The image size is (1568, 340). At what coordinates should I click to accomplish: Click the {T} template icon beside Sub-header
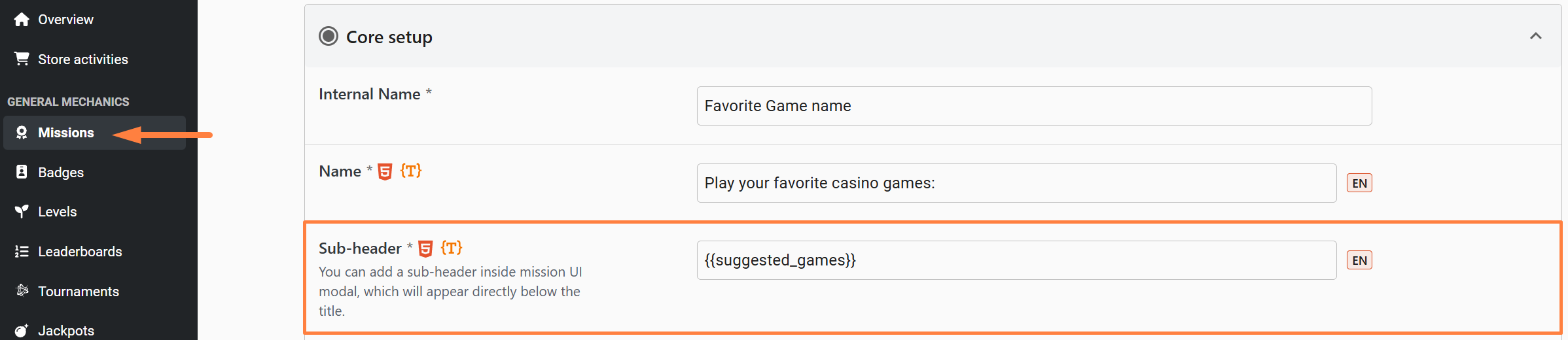pyautogui.click(x=452, y=248)
